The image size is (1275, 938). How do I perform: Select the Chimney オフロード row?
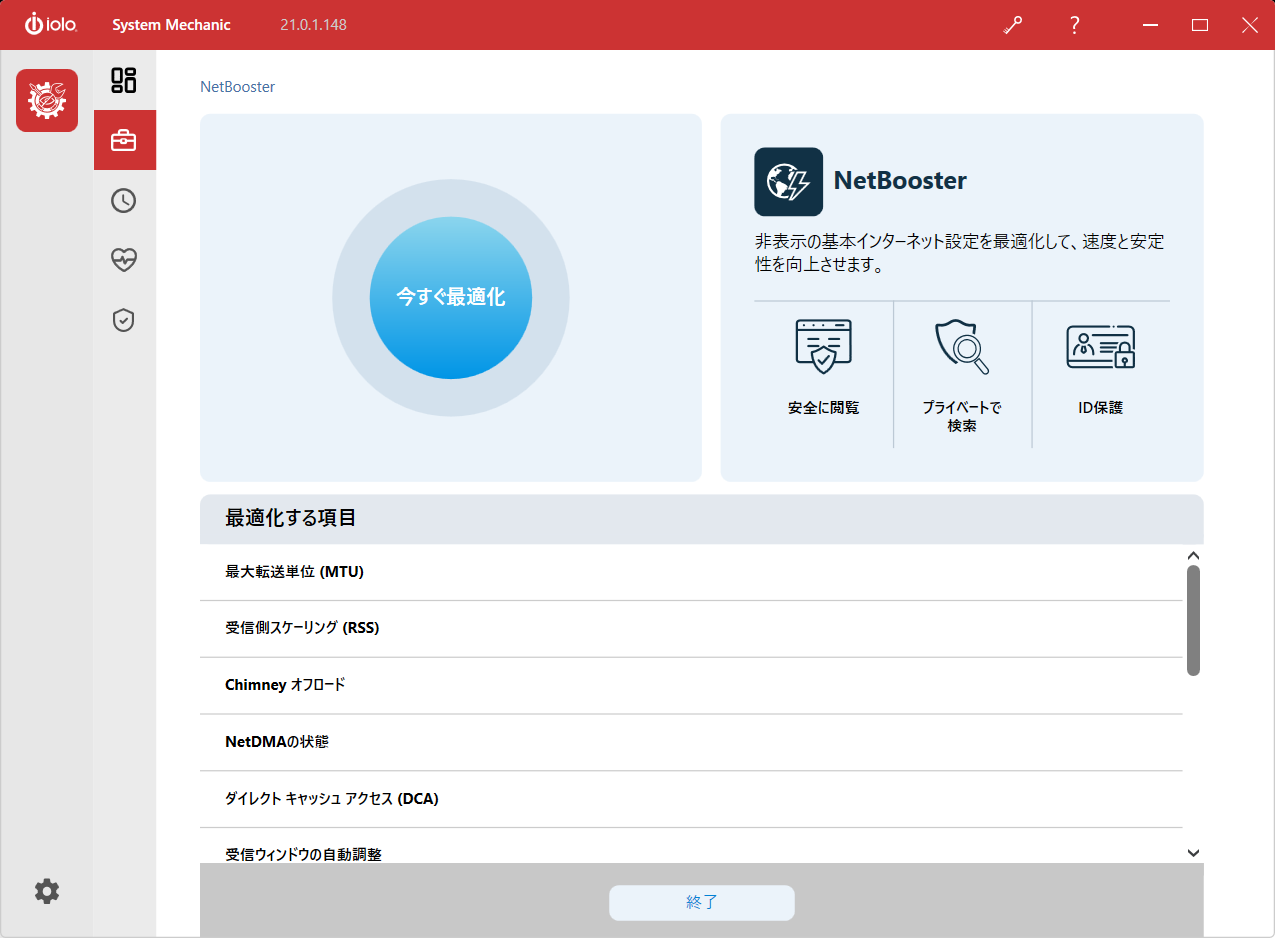pos(690,685)
